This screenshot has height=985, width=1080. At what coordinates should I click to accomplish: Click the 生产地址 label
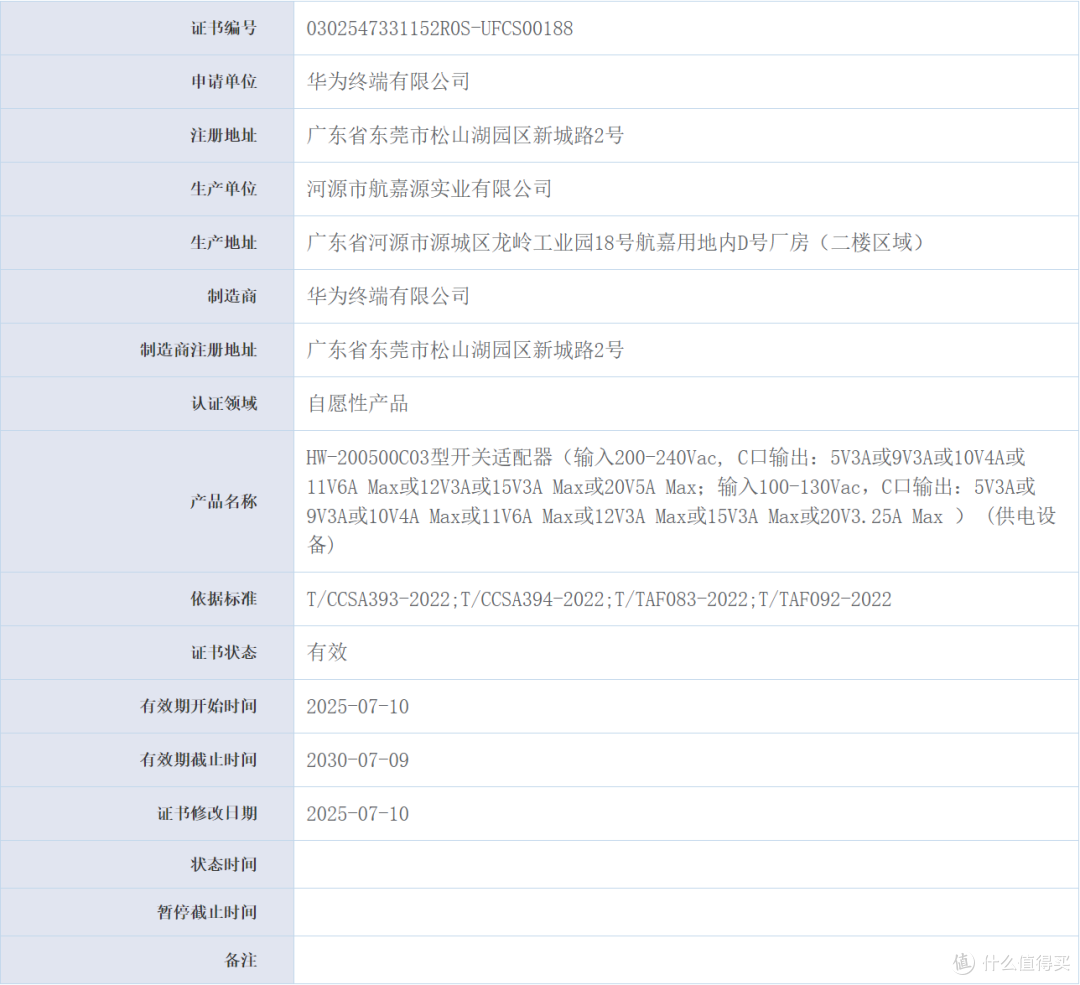[x=224, y=242]
